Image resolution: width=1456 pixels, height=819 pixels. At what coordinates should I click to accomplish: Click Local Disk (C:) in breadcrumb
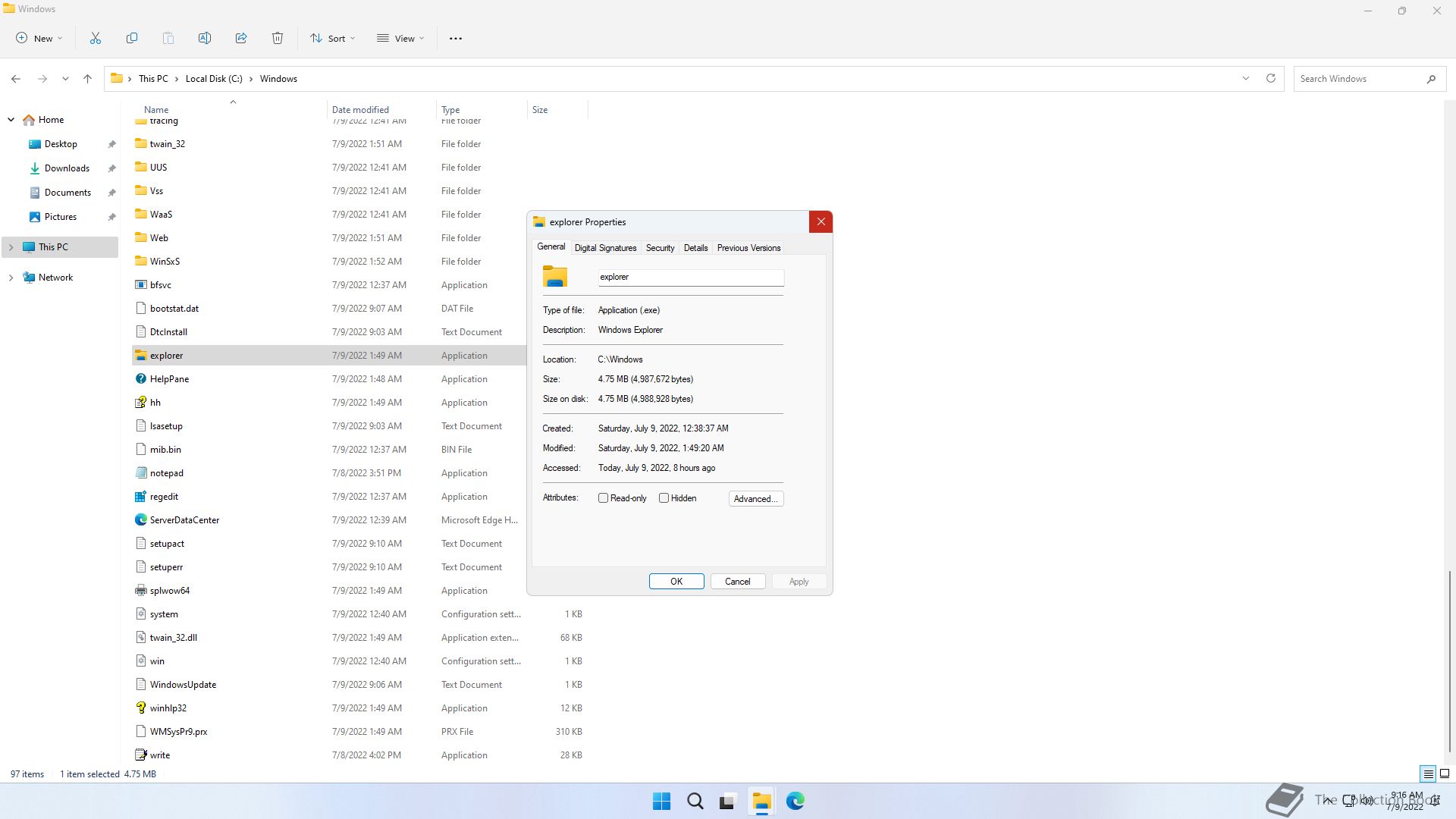point(214,79)
